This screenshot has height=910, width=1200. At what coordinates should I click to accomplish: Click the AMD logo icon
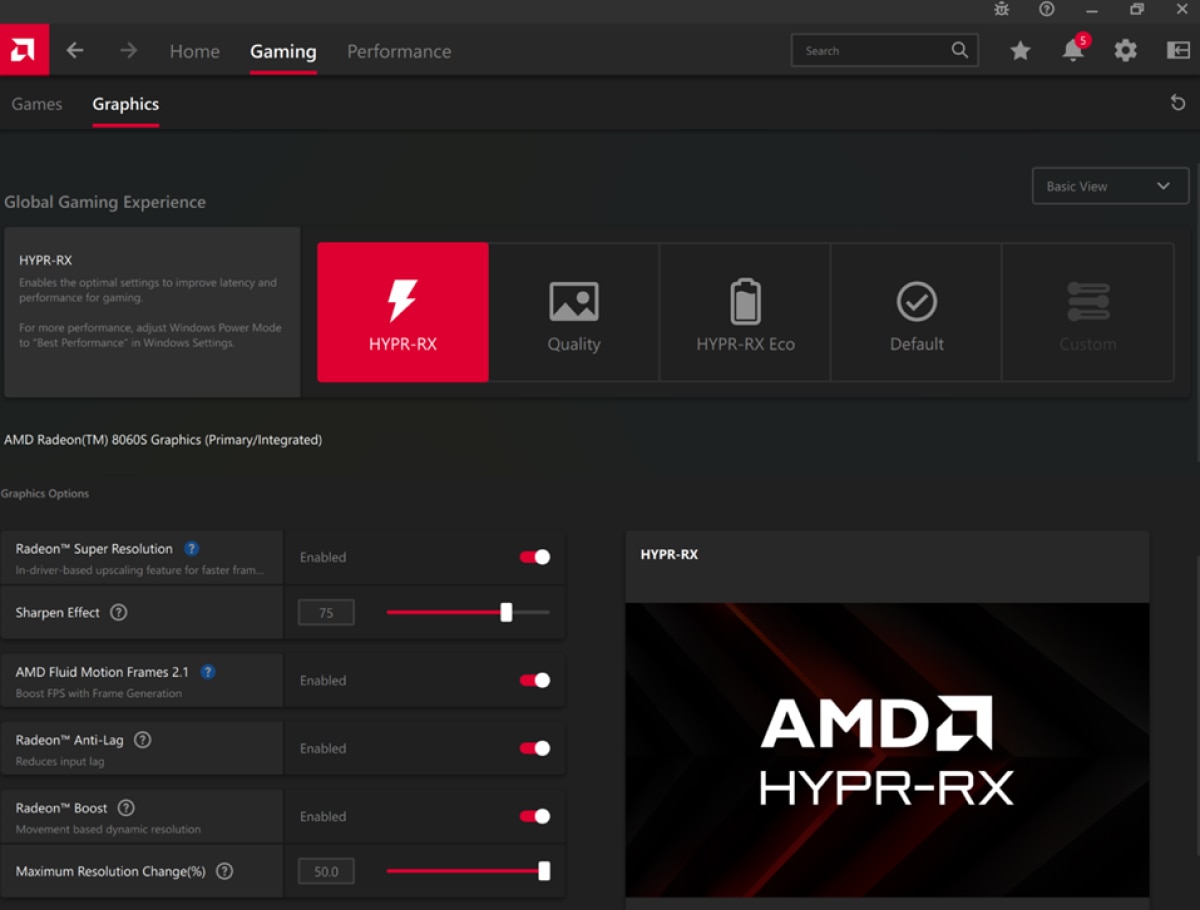coord(23,50)
